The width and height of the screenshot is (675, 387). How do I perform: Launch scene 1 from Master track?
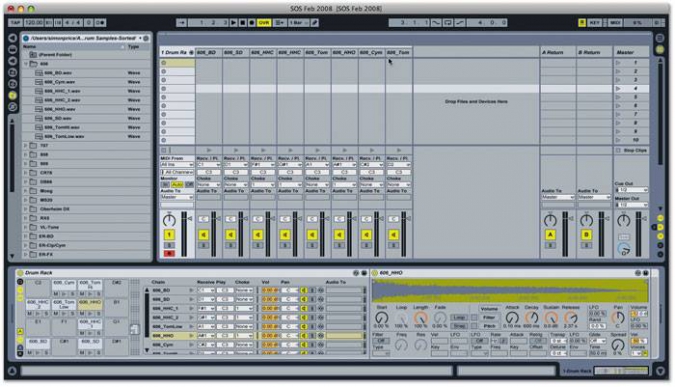click(x=618, y=63)
